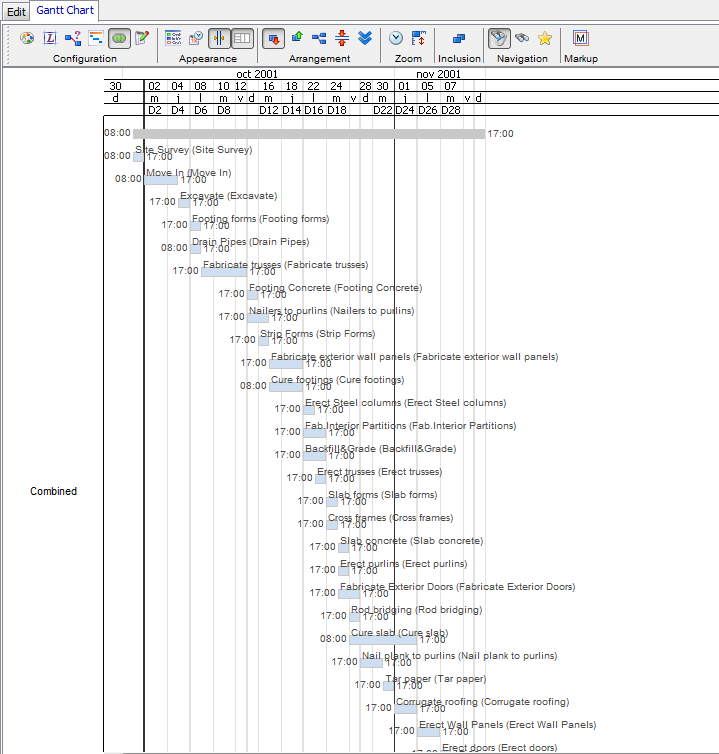Click the red vertical compress arrows icon
719x754 pixels.
(x=342, y=38)
